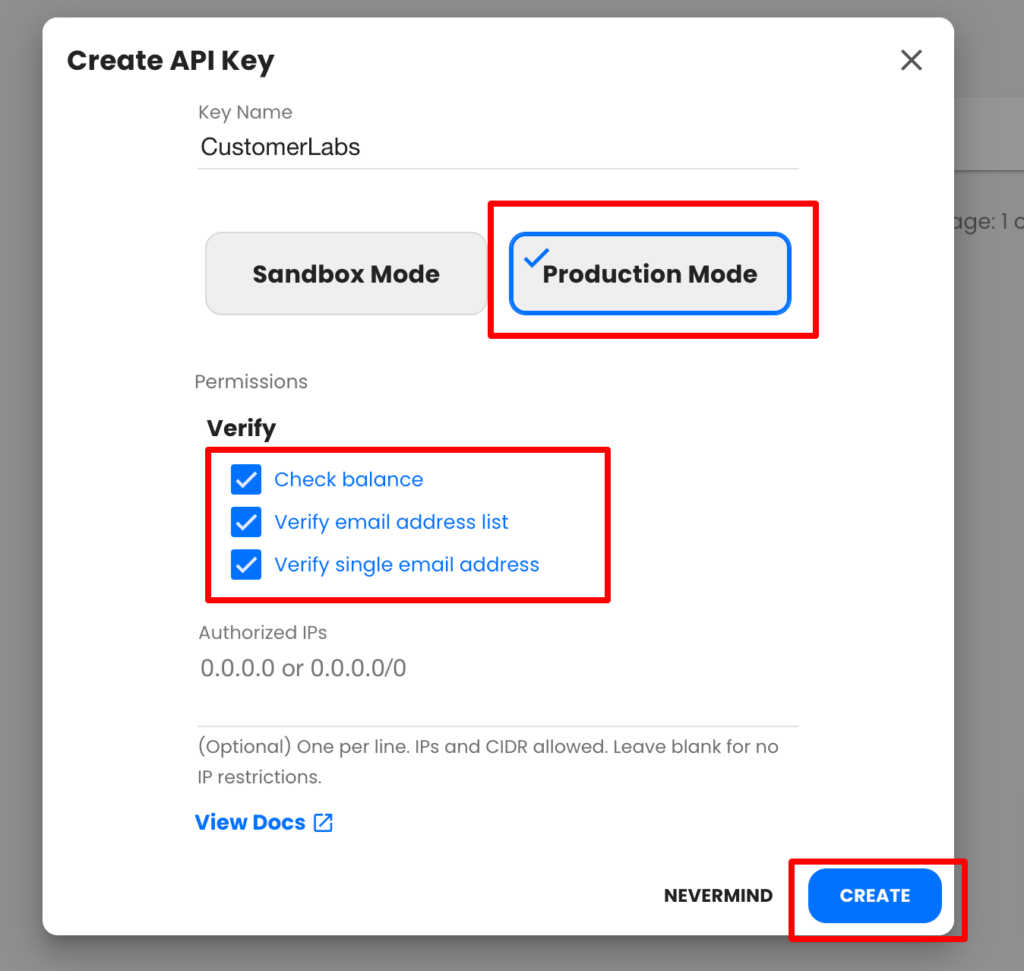Click the Check balance label text
Image resolution: width=1024 pixels, height=971 pixels.
tap(349, 480)
